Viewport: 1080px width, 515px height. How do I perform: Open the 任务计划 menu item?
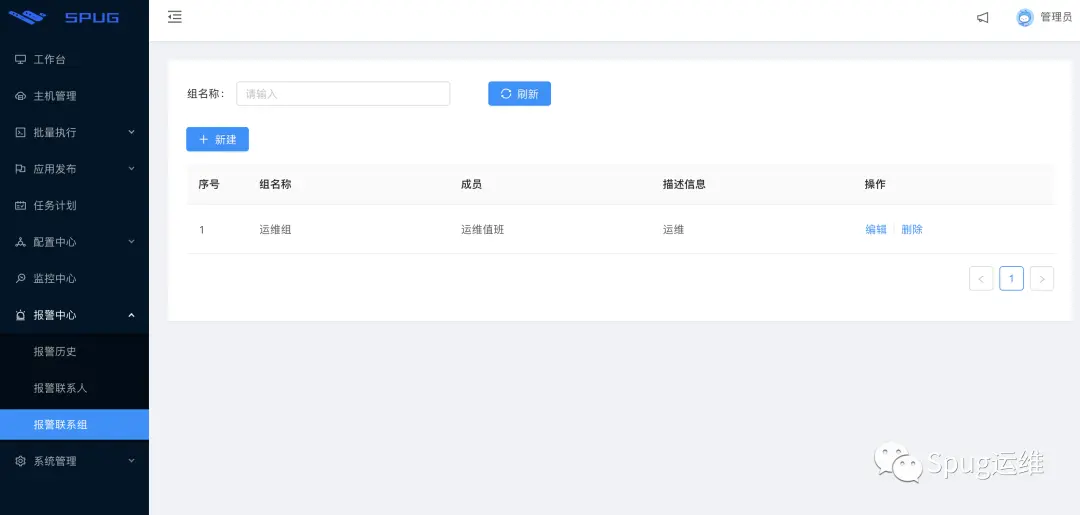[x=74, y=205]
